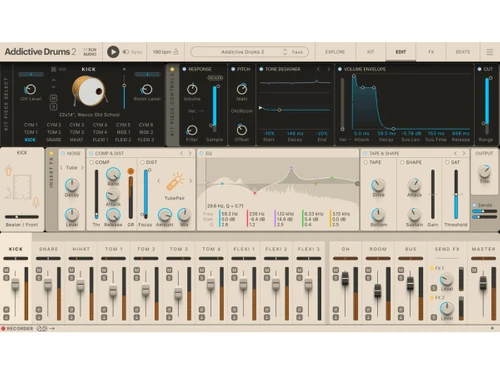Adjust the Pitch Offset knob
500x375 pixels.
pos(242,130)
